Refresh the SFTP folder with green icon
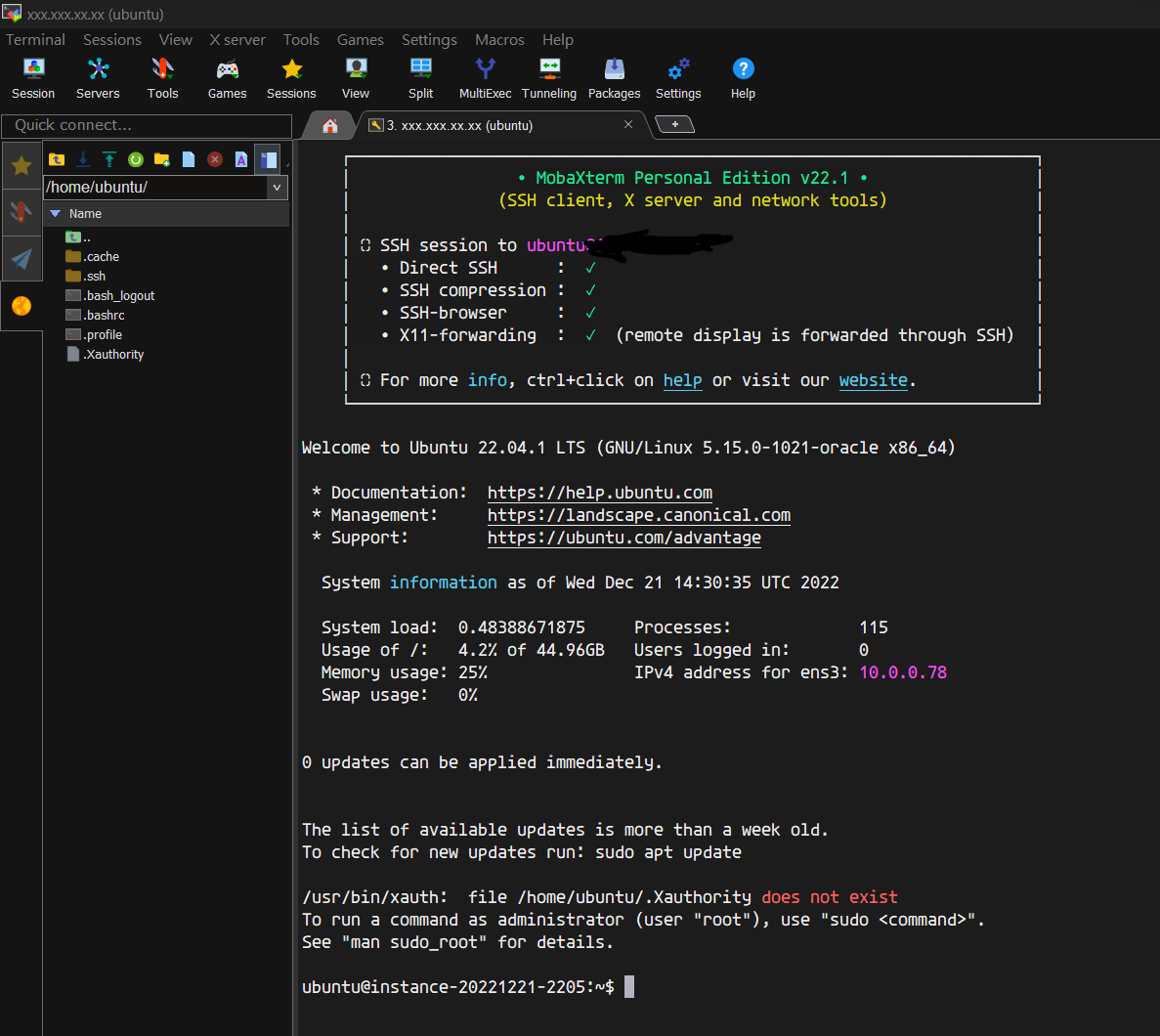The width and height of the screenshot is (1160, 1036). pos(136,159)
